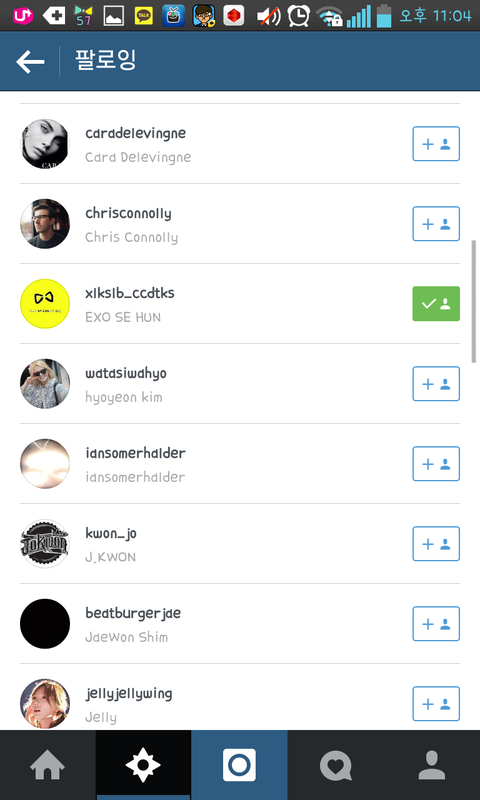Tap the KakaoTalk status bar icon

click(144, 16)
